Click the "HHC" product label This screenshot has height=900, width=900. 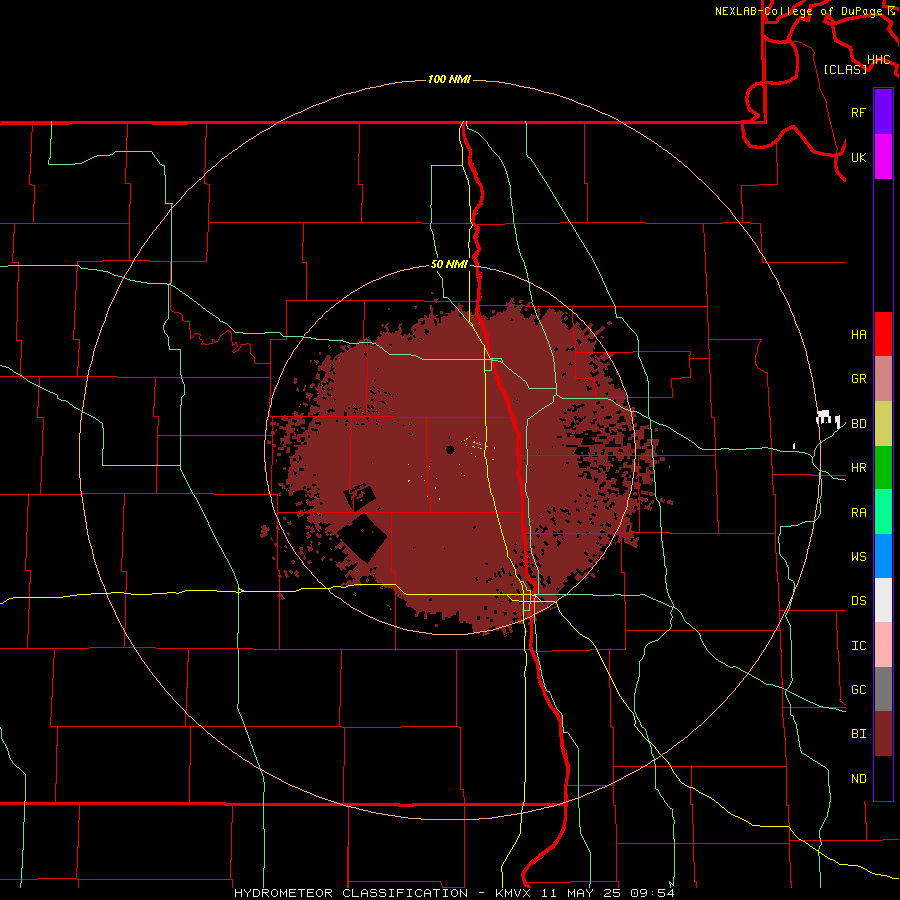pos(878,60)
